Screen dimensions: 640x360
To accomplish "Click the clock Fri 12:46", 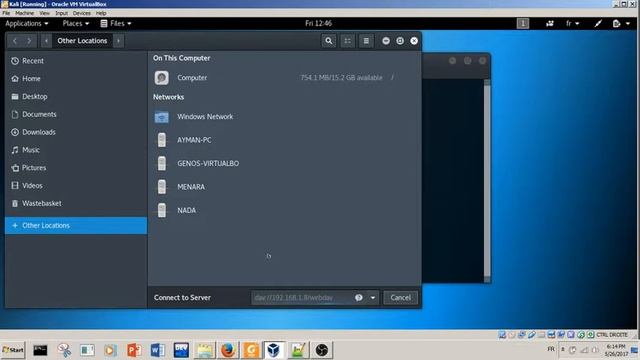I will point(318,24).
